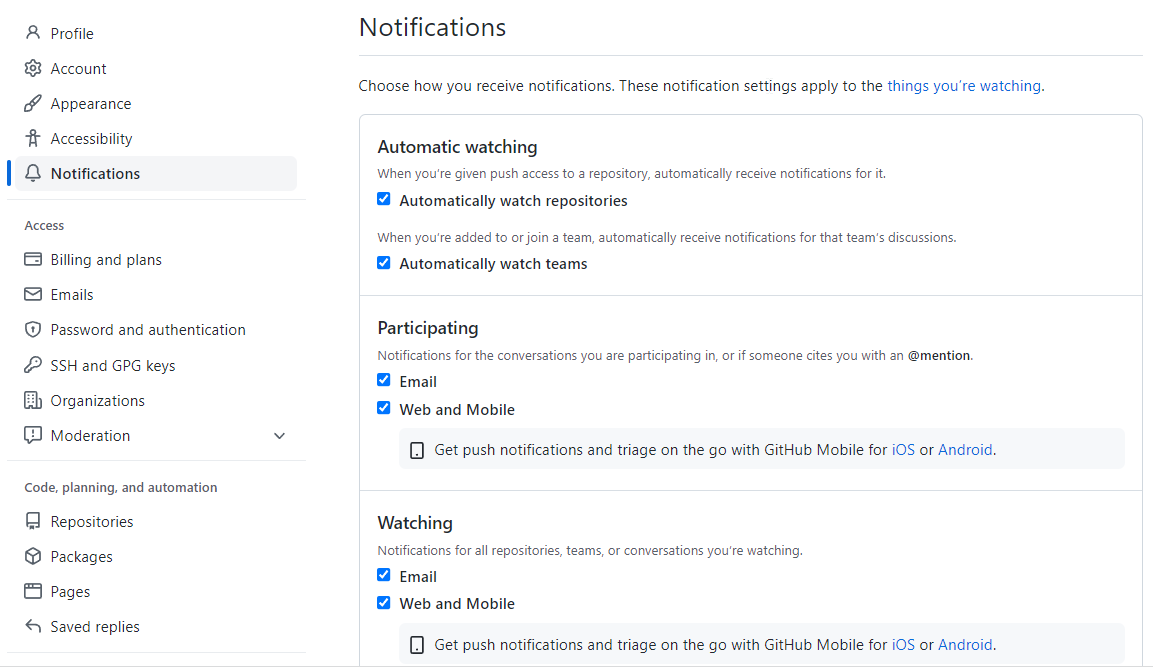Follow the things you're watching link
Screen dimensions: 1153x669
tap(963, 86)
